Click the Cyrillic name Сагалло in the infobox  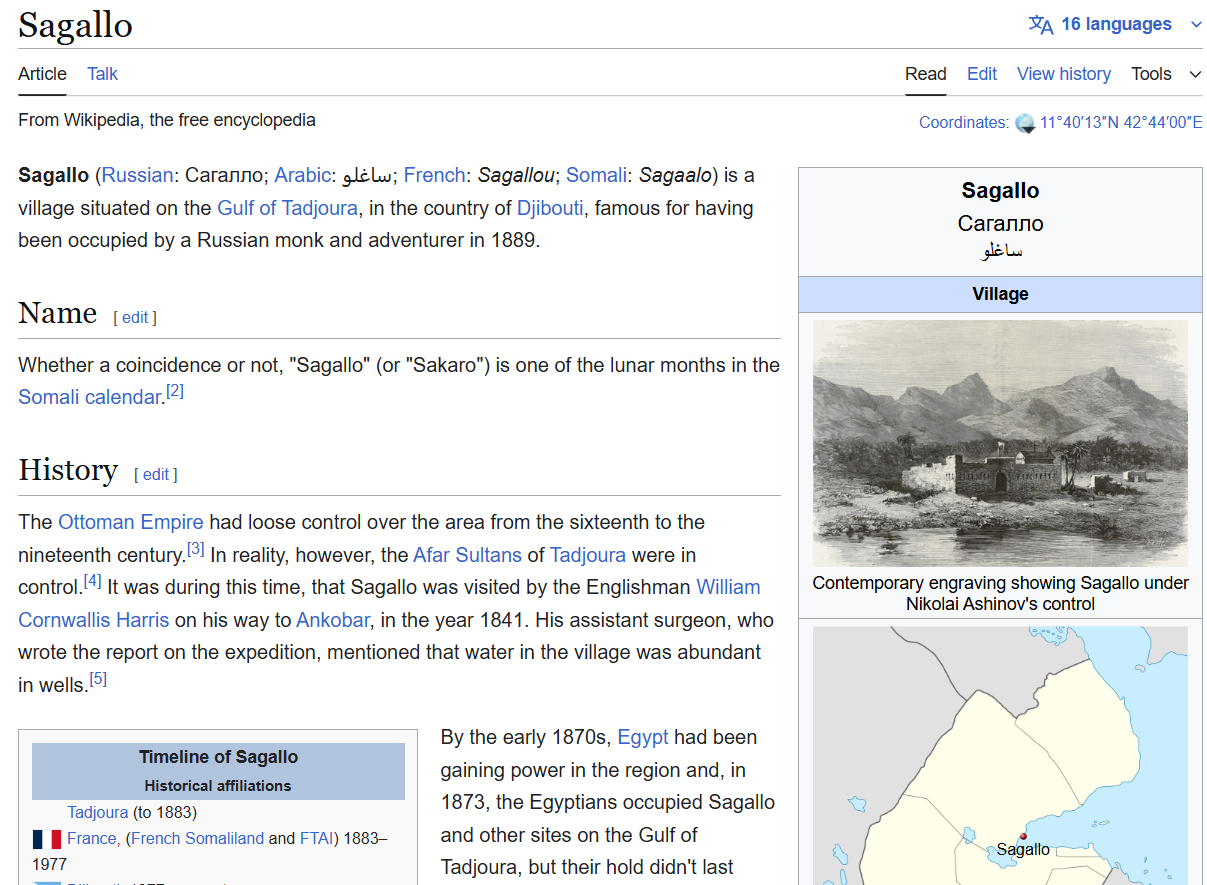pyautogui.click(x=1000, y=223)
